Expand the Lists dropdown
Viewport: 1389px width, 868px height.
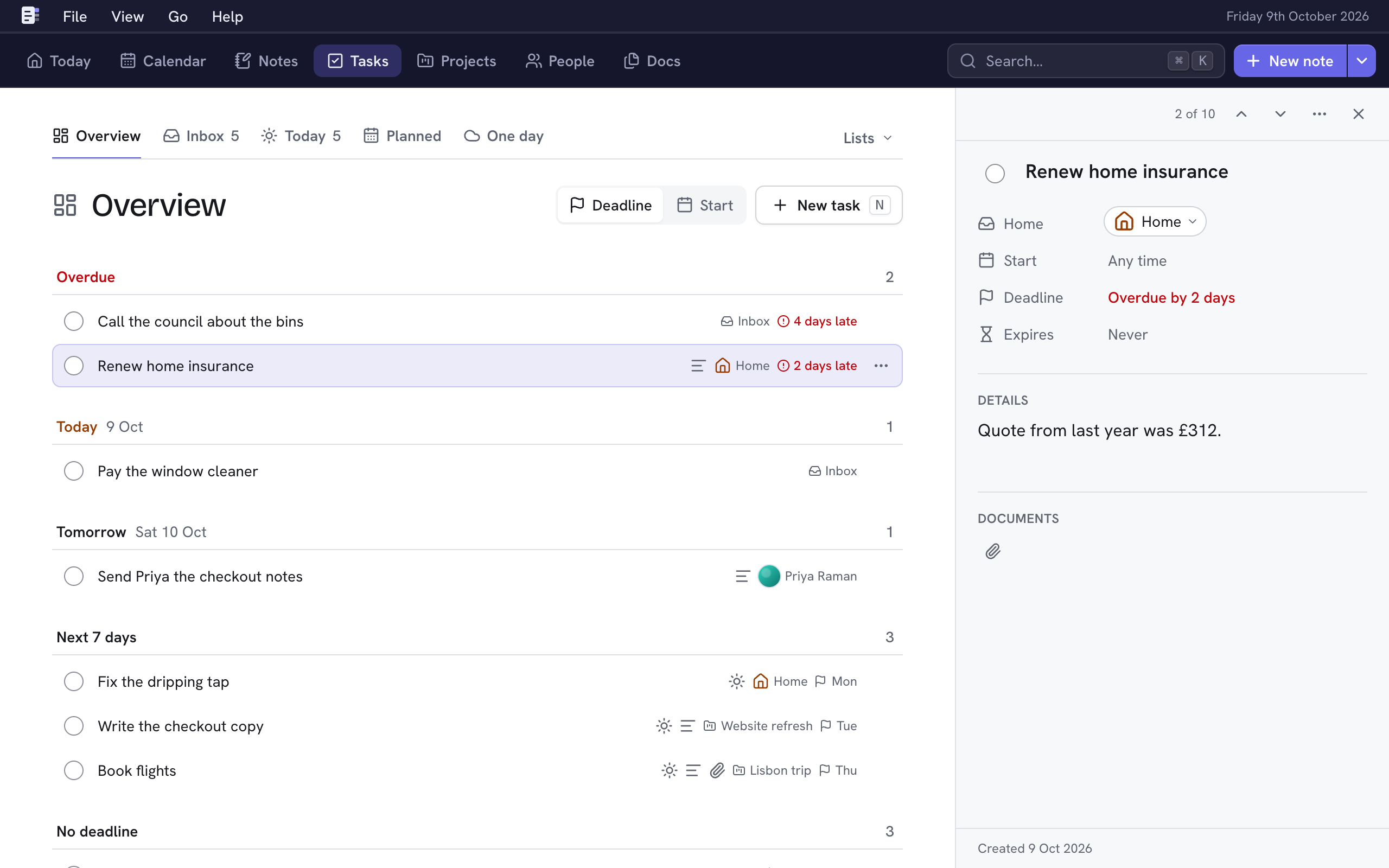[867, 138]
